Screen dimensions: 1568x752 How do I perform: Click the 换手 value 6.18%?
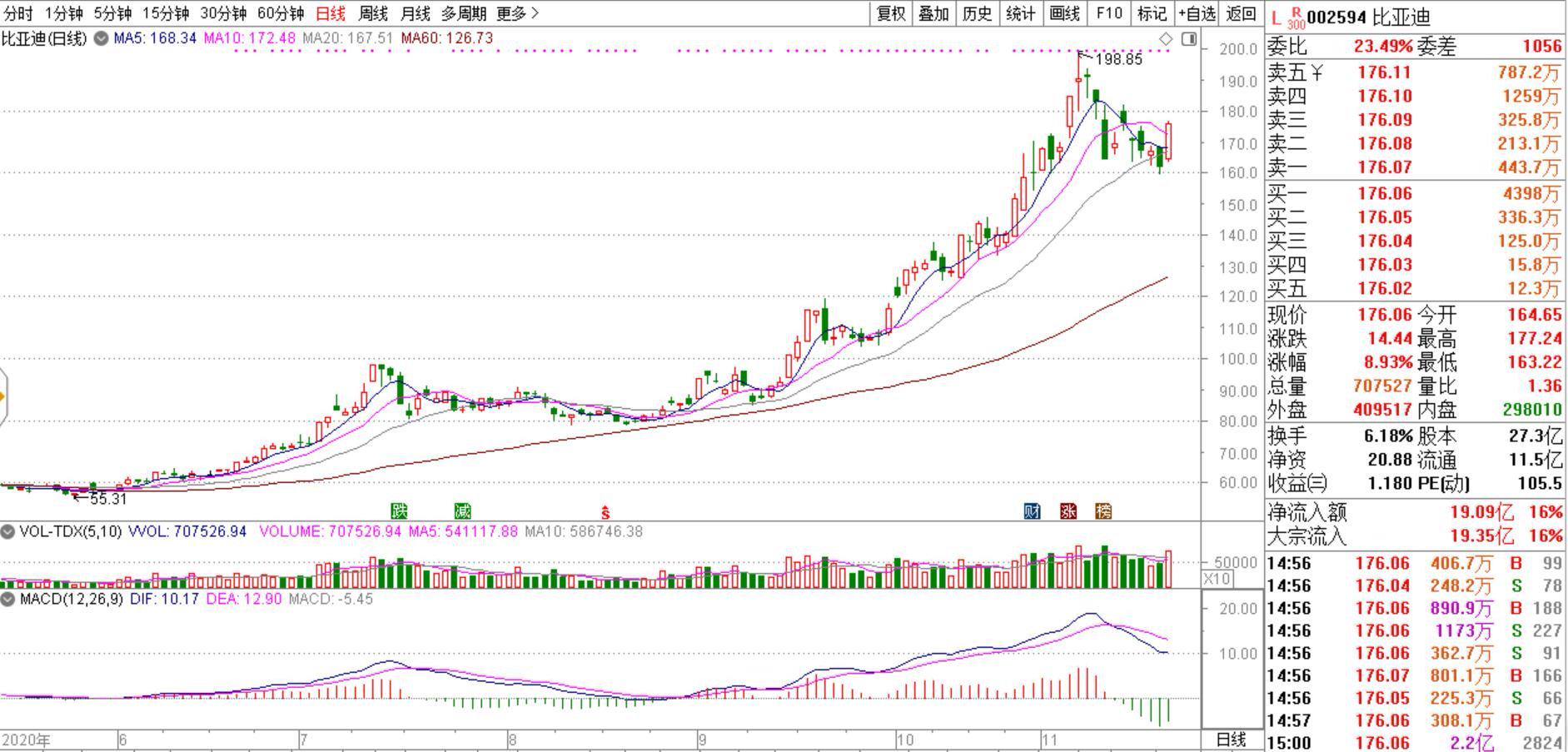[x=1388, y=436]
